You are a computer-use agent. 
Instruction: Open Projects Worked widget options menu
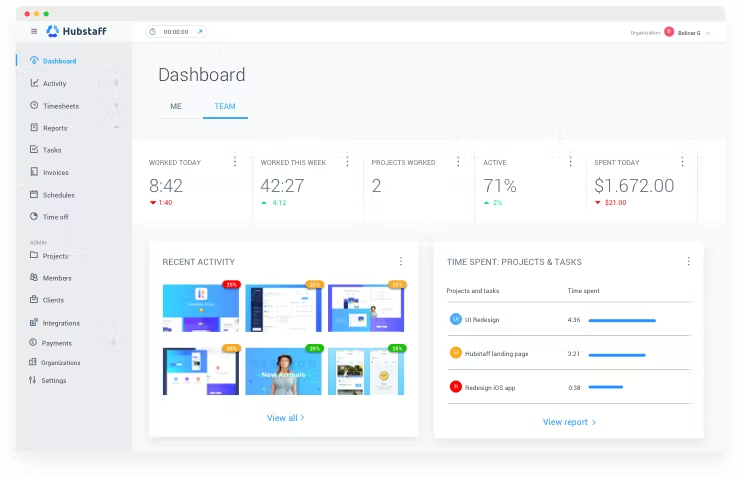point(458,161)
